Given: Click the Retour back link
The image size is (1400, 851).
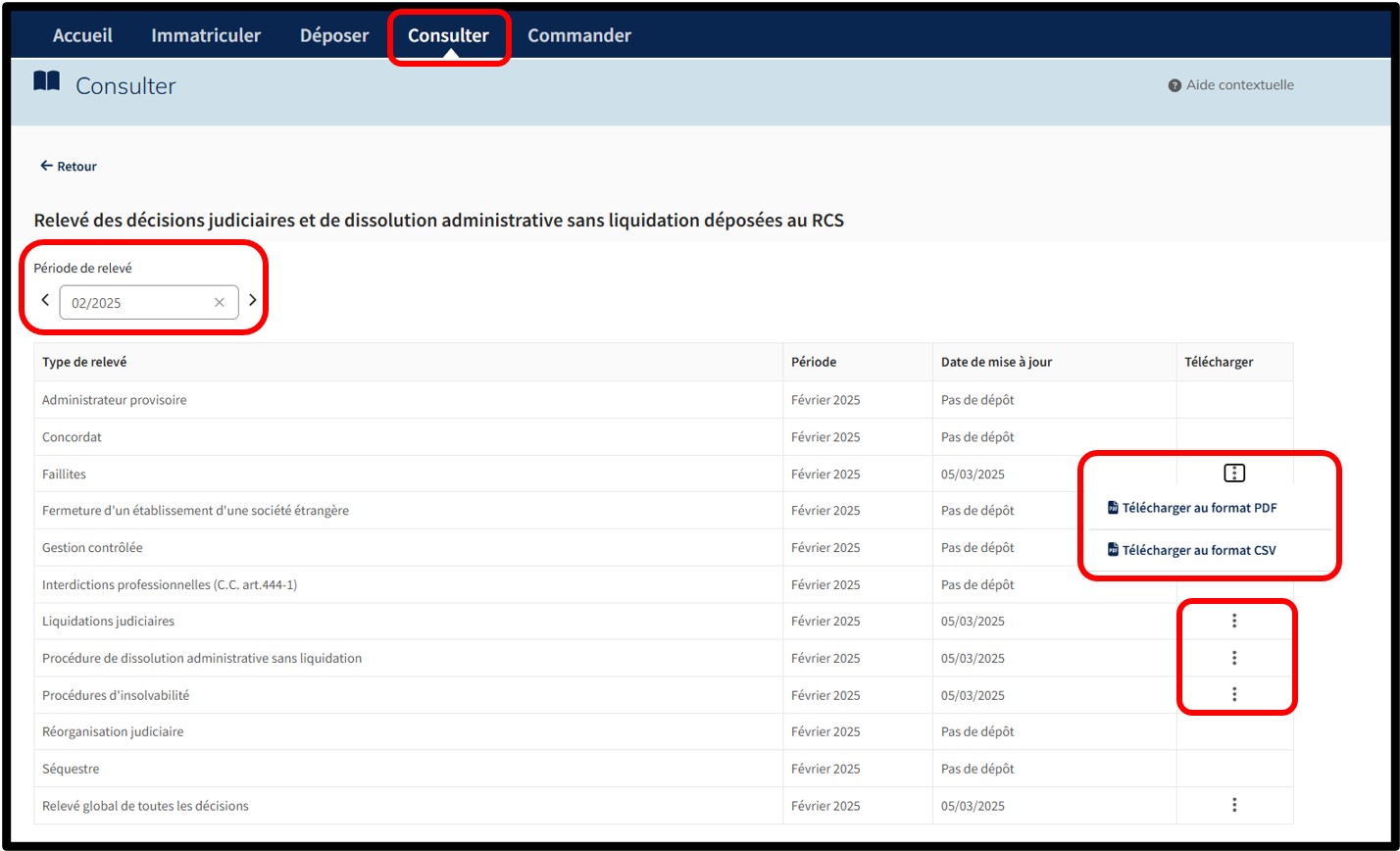Looking at the screenshot, I should point(69,167).
